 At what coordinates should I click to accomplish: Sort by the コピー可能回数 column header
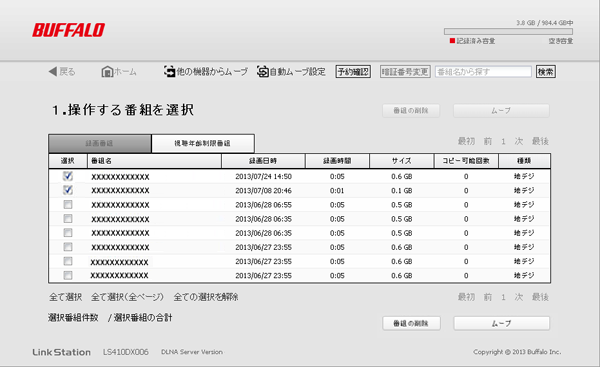pyautogui.click(x=466, y=161)
